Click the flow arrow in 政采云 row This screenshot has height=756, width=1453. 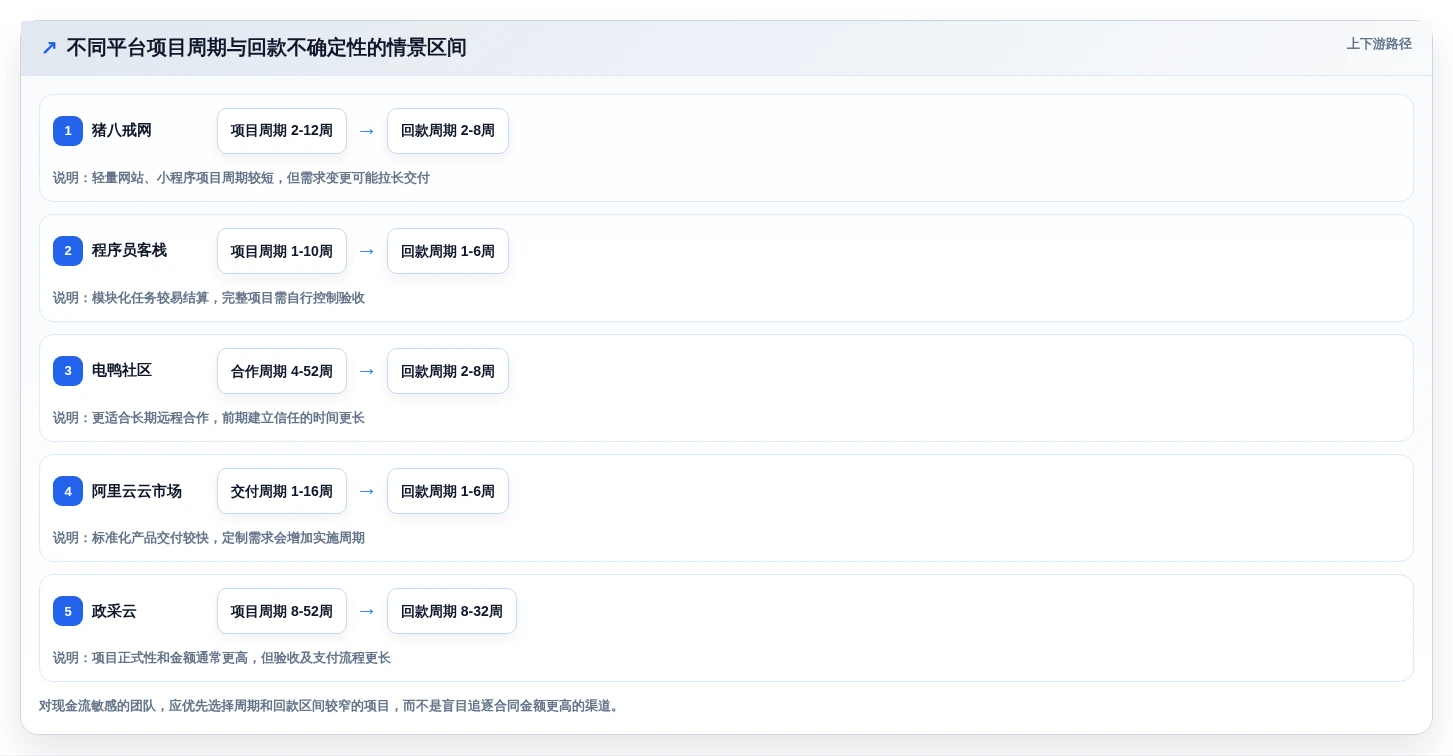(367, 611)
